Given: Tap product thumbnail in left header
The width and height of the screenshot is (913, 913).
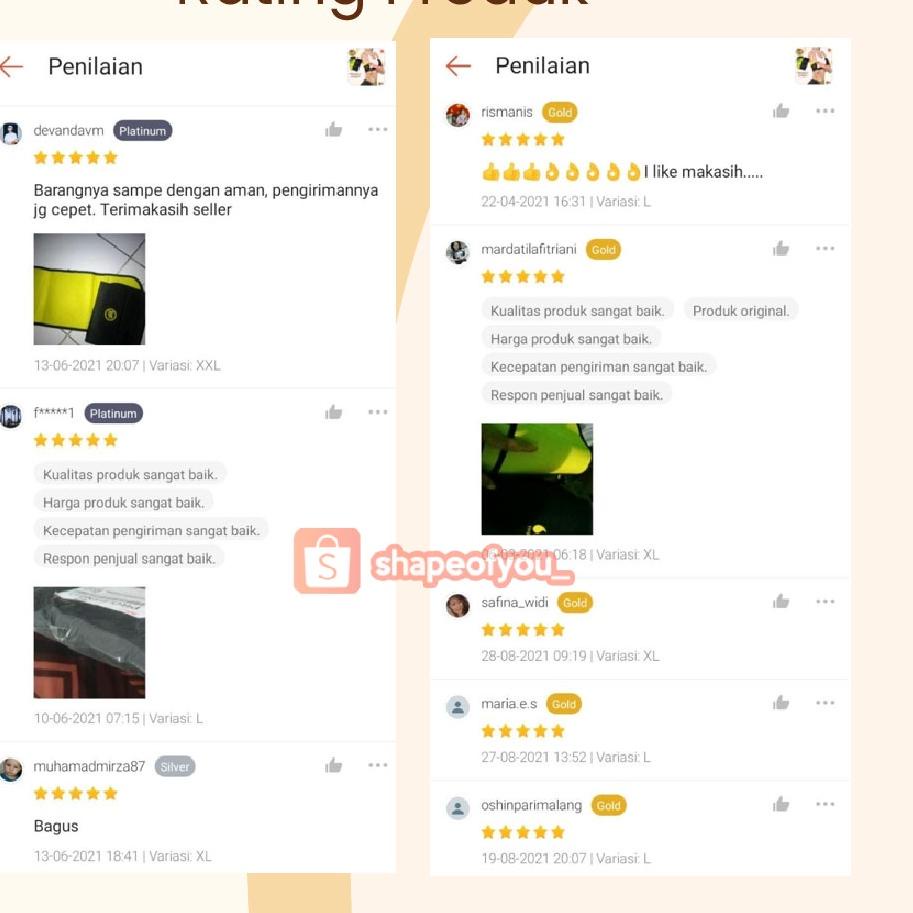Looking at the screenshot, I should click(x=366, y=67).
